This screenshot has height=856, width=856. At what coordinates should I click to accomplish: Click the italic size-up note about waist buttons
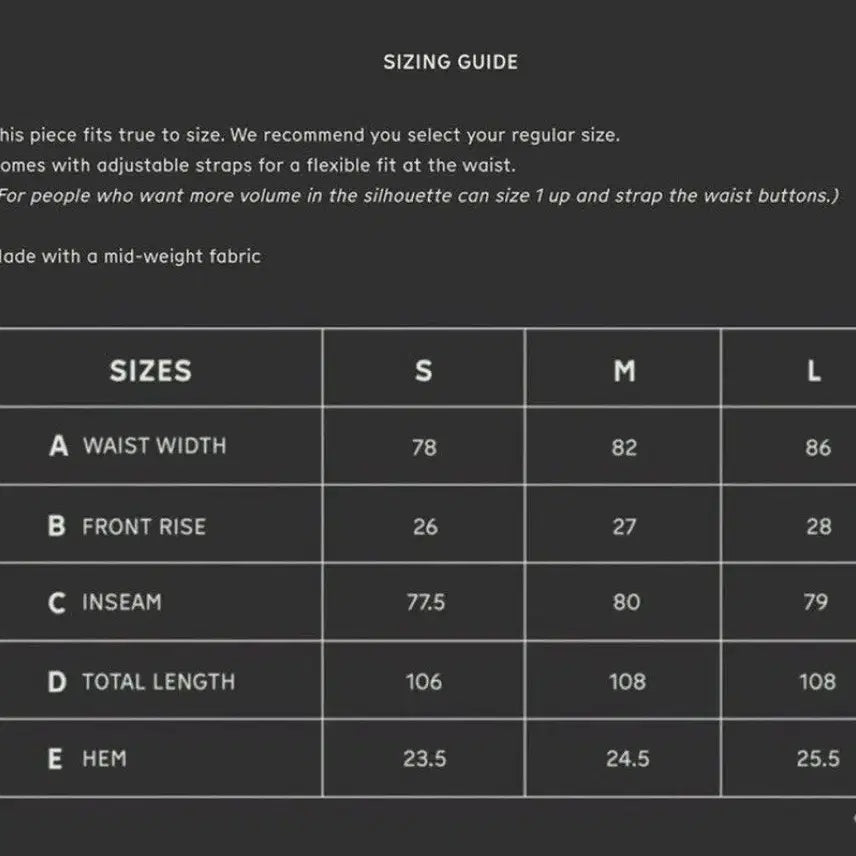point(418,196)
